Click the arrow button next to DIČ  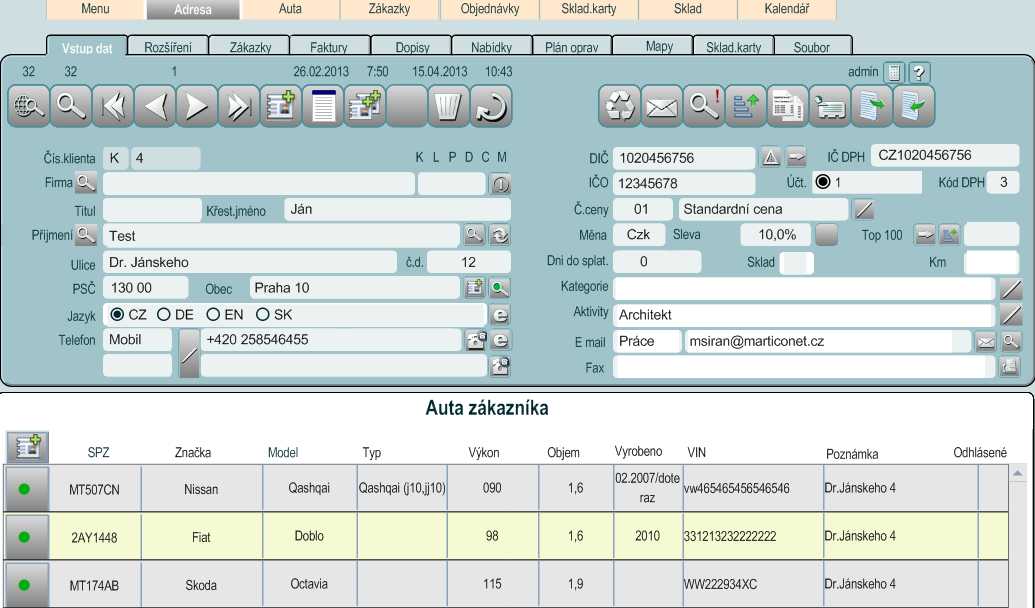[797, 157]
